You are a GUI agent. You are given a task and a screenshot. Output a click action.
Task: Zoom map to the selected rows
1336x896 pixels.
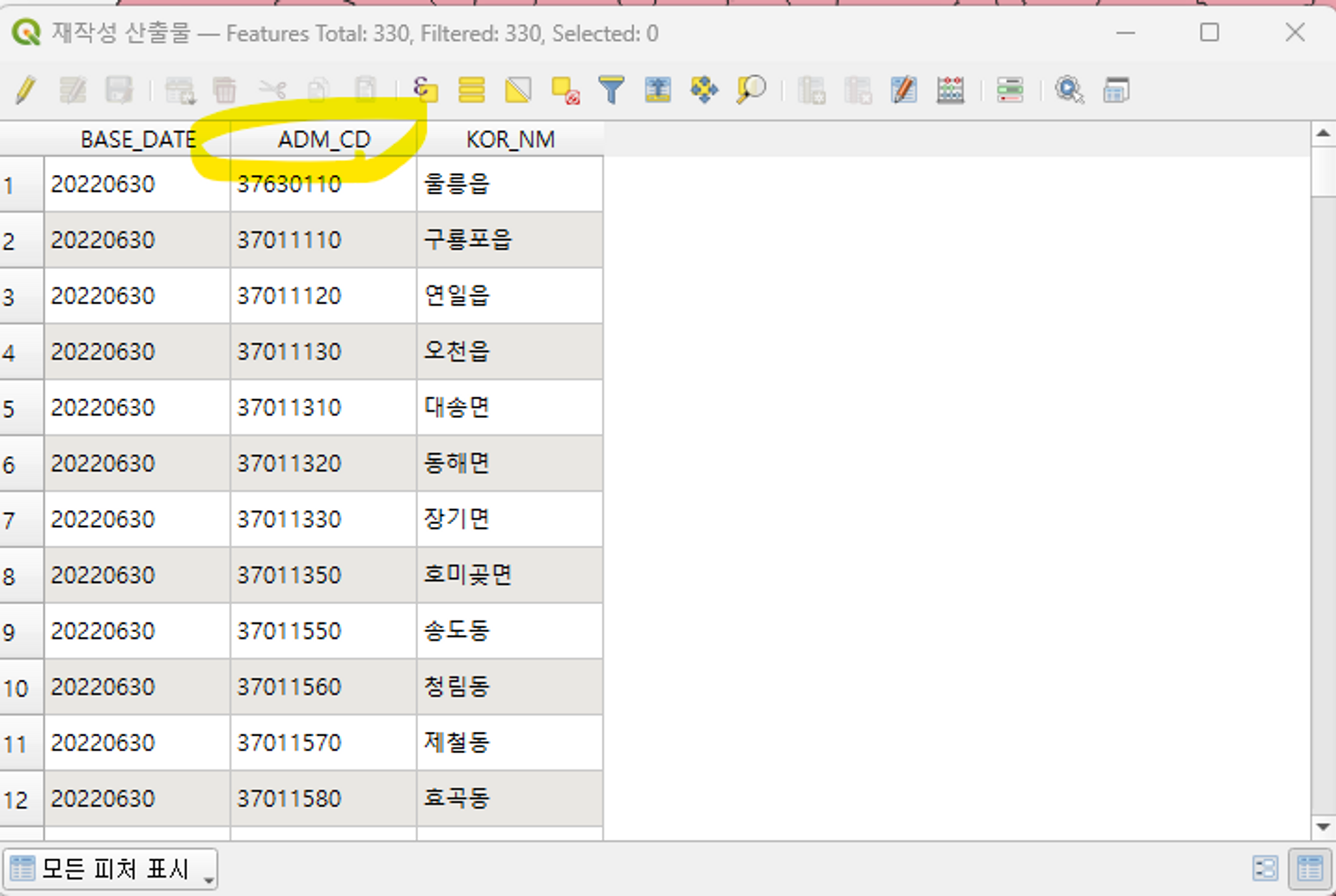(751, 89)
